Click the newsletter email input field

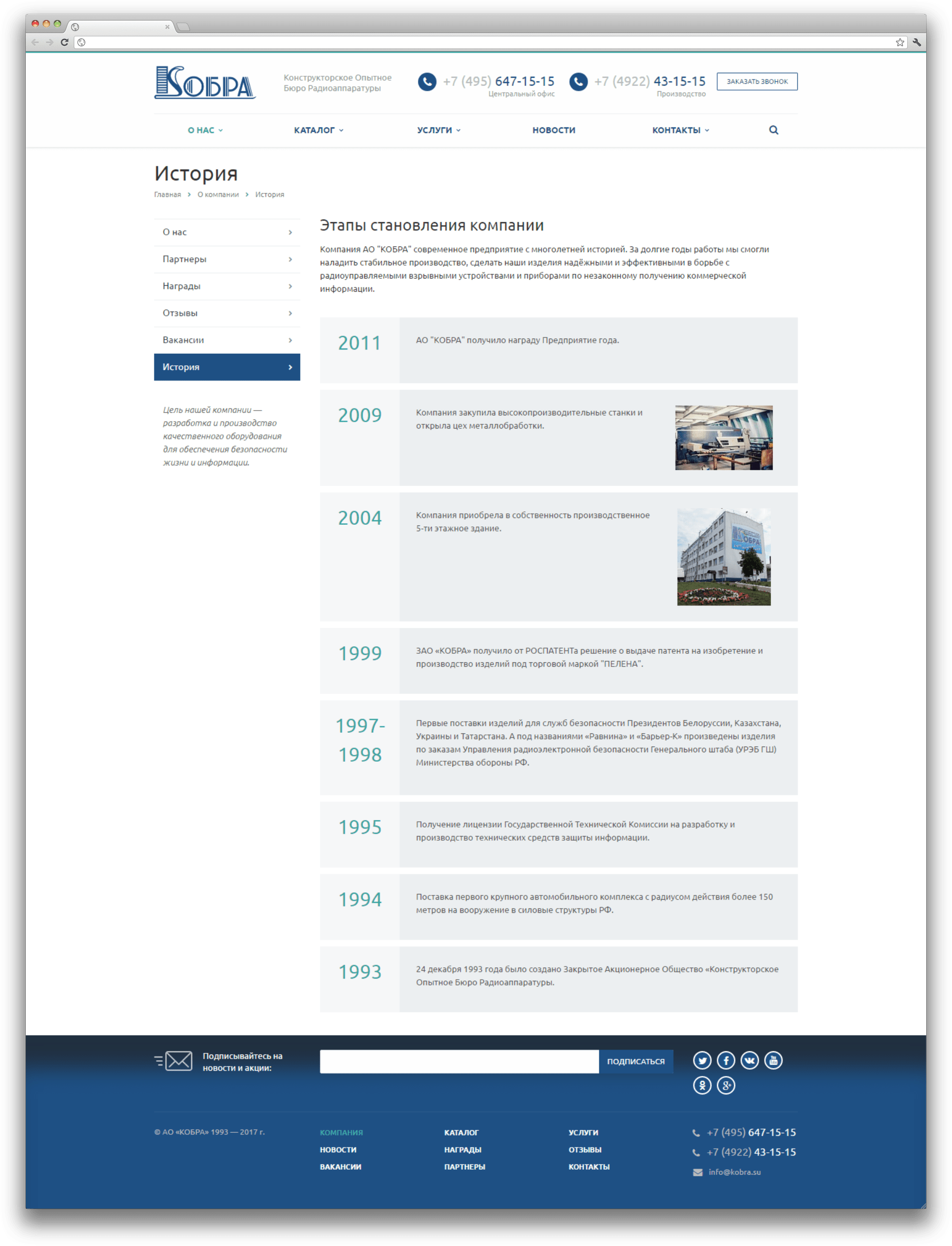[459, 1061]
